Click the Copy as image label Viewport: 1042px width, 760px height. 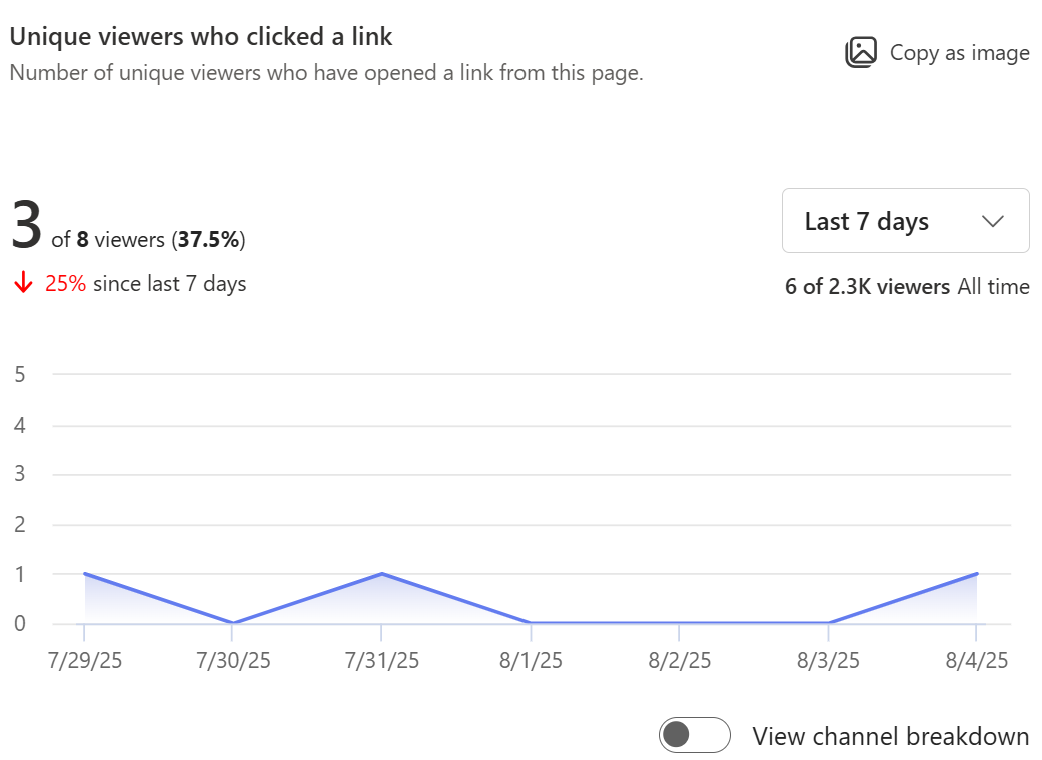point(959,52)
